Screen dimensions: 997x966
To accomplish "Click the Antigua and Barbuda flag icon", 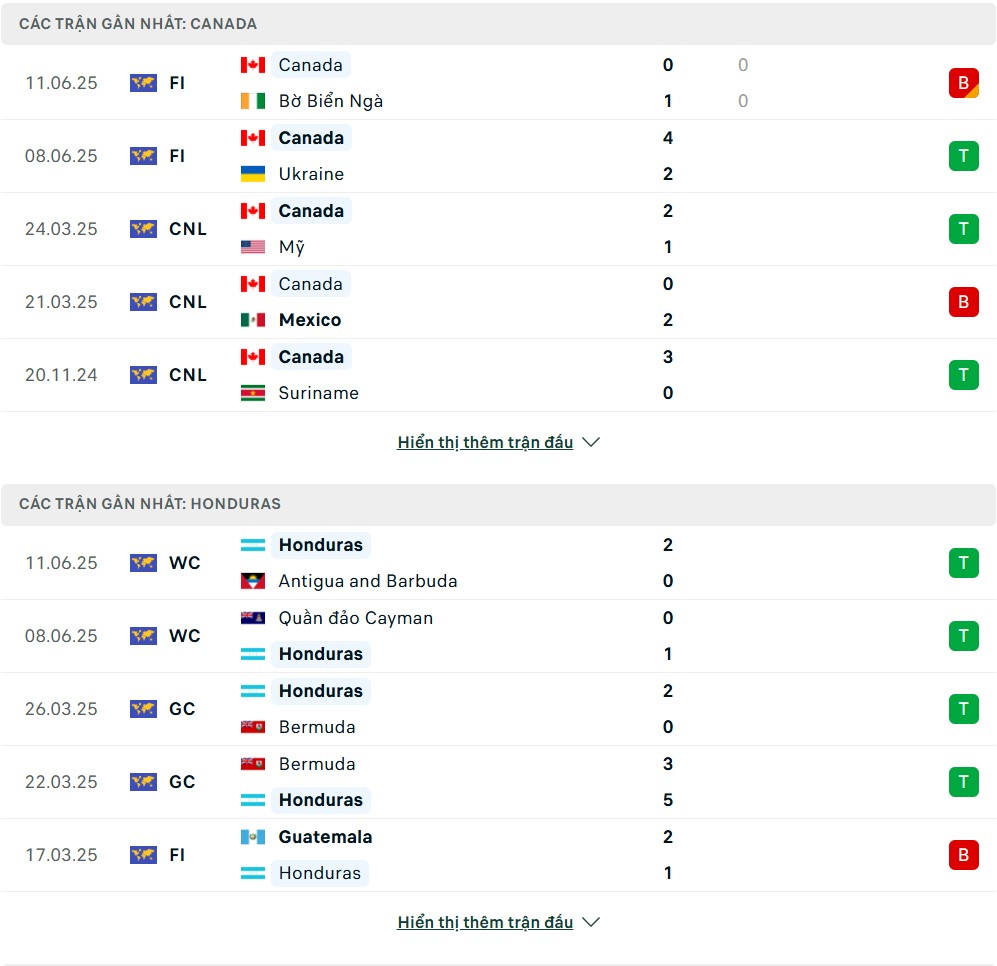I will coord(252,581).
